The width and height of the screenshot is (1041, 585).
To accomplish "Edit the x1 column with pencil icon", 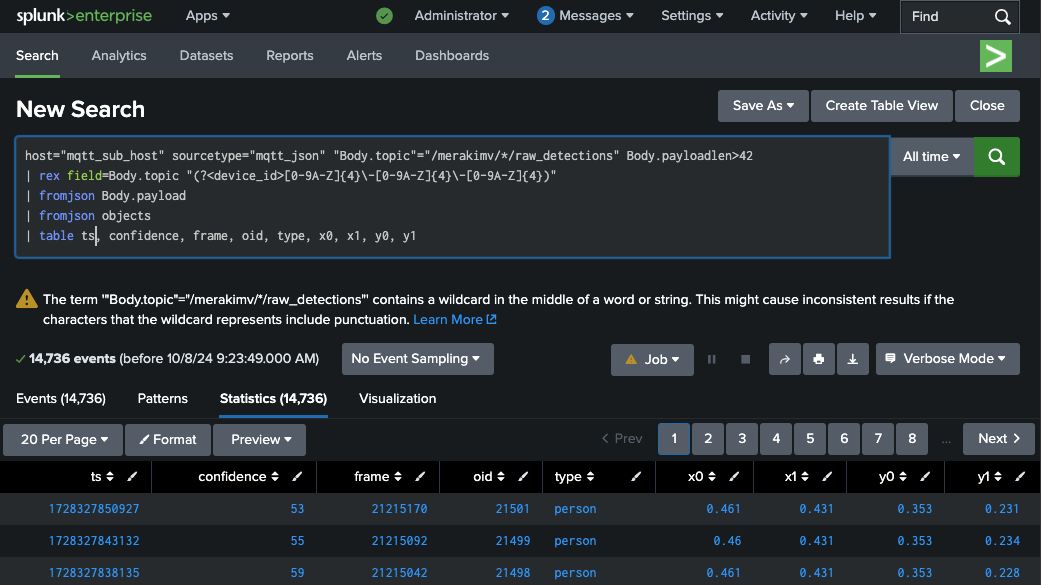I will pos(827,477).
